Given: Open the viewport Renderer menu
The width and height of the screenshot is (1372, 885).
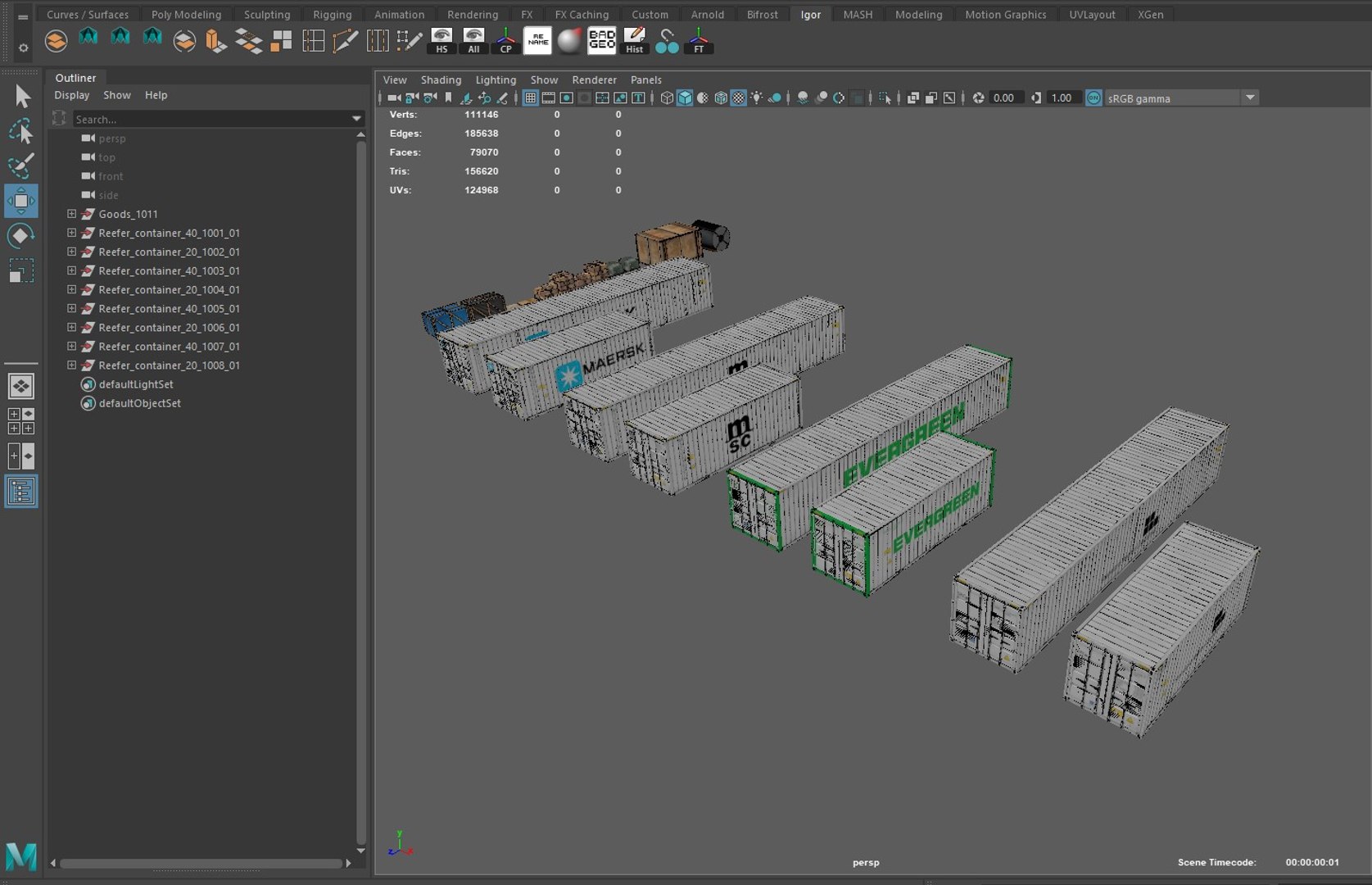Looking at the screenshot, I should (x=594, y=79).
